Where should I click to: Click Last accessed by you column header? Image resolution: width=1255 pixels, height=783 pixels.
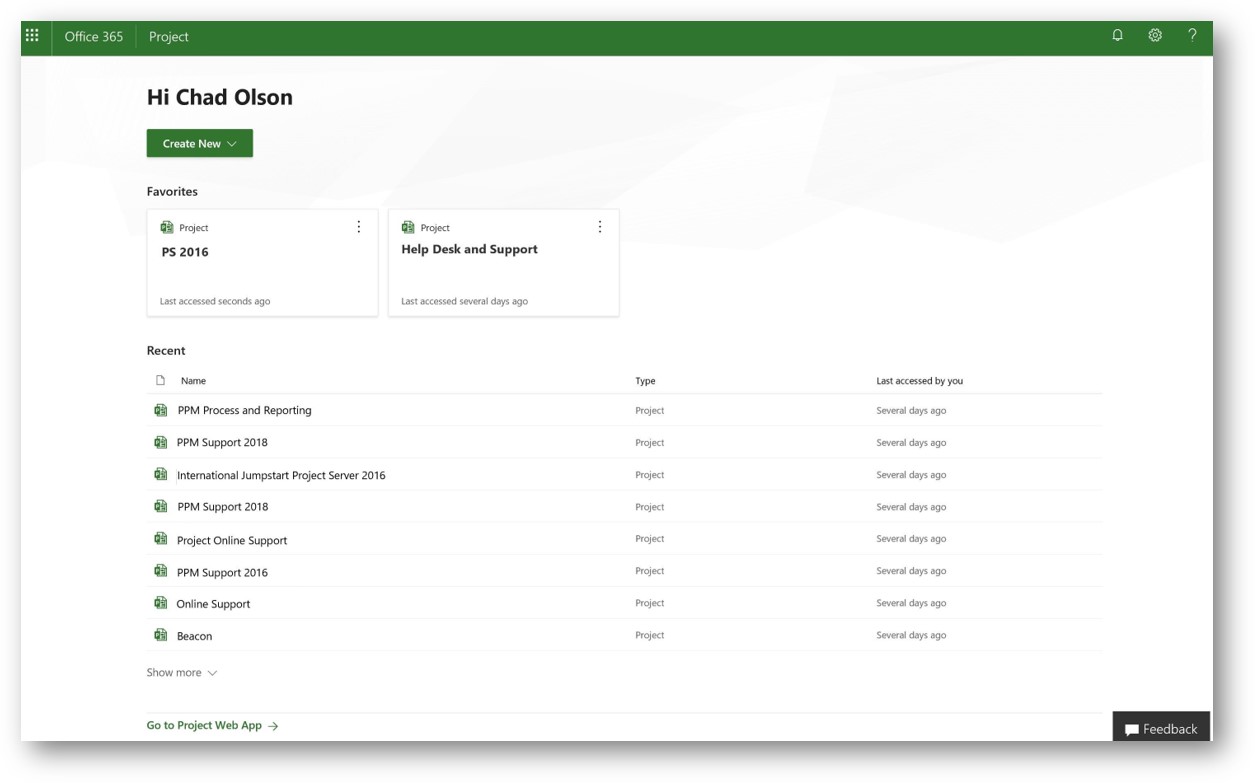[920, 381]
